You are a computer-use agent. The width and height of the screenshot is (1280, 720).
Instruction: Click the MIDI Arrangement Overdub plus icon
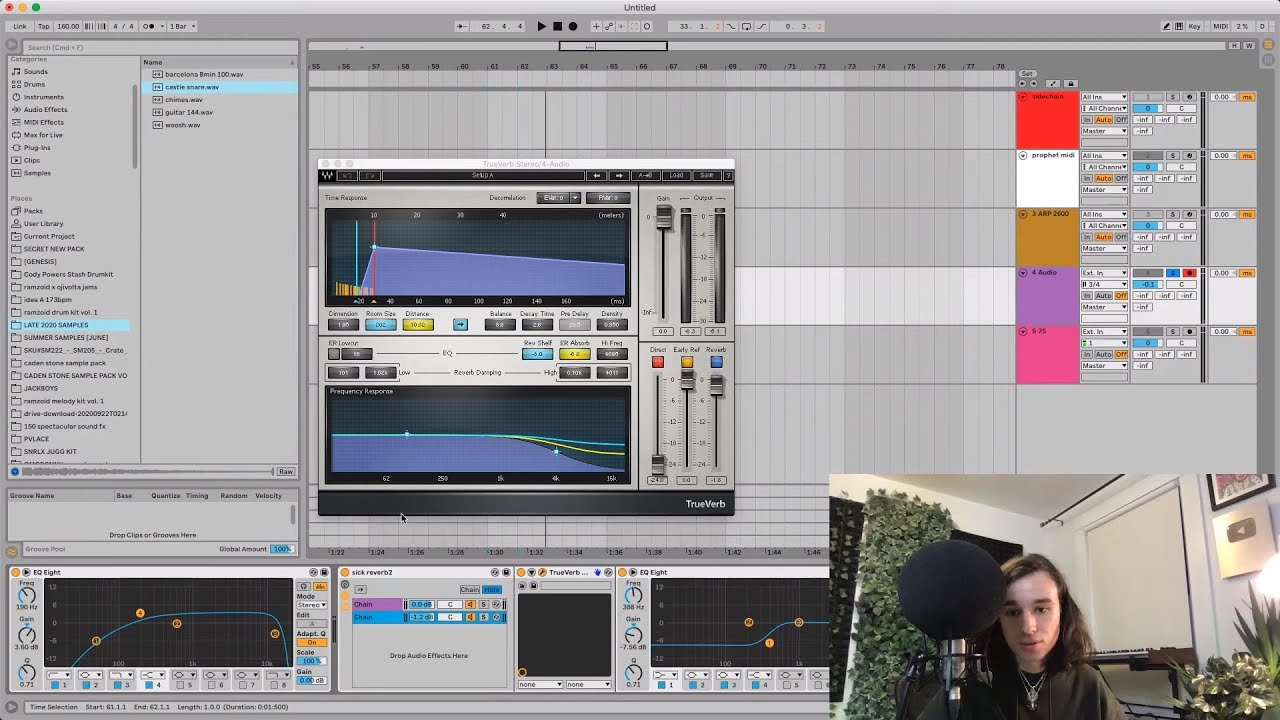tap(597, 26)
